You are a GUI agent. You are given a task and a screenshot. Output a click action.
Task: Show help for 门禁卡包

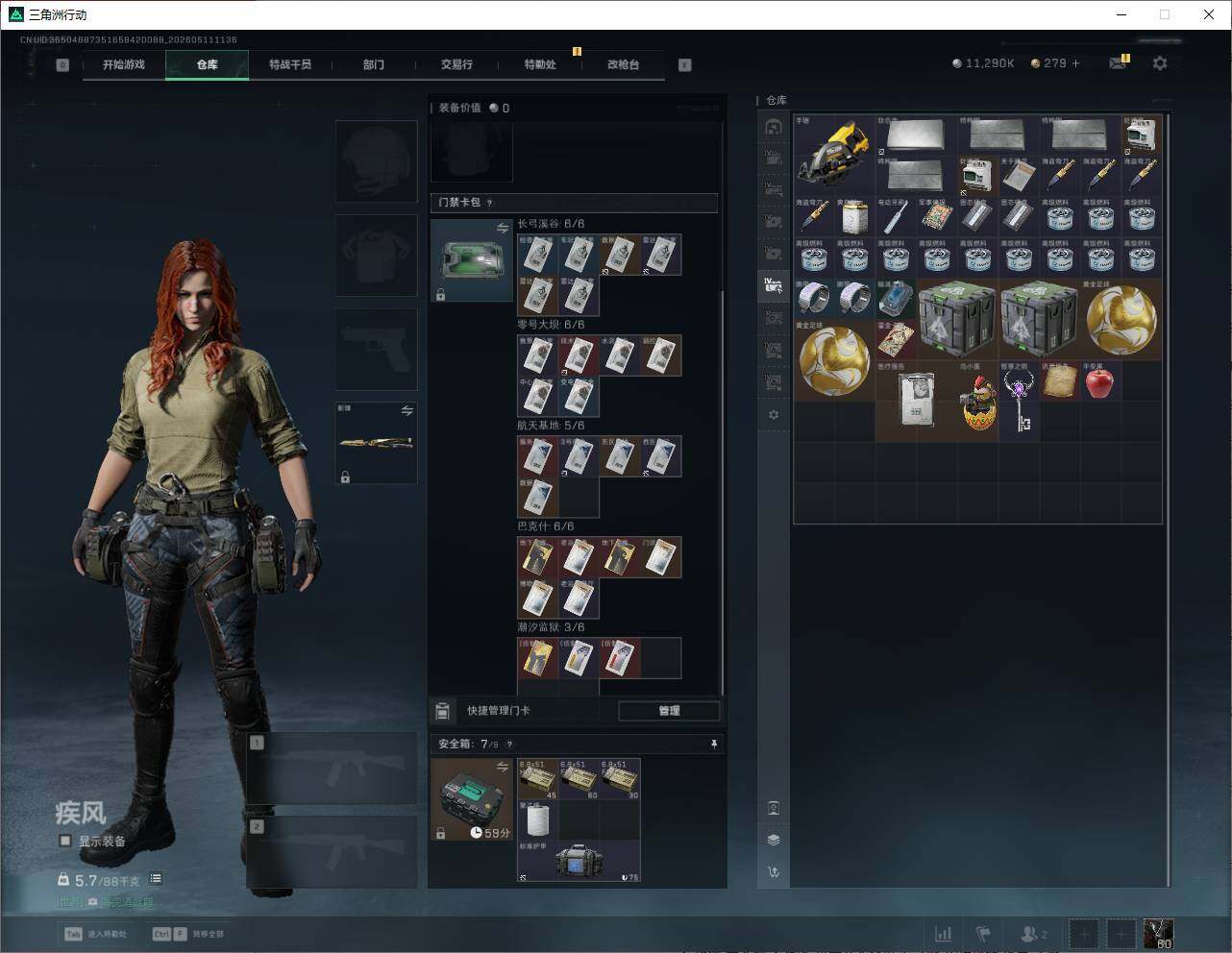[x=490, y=203]
